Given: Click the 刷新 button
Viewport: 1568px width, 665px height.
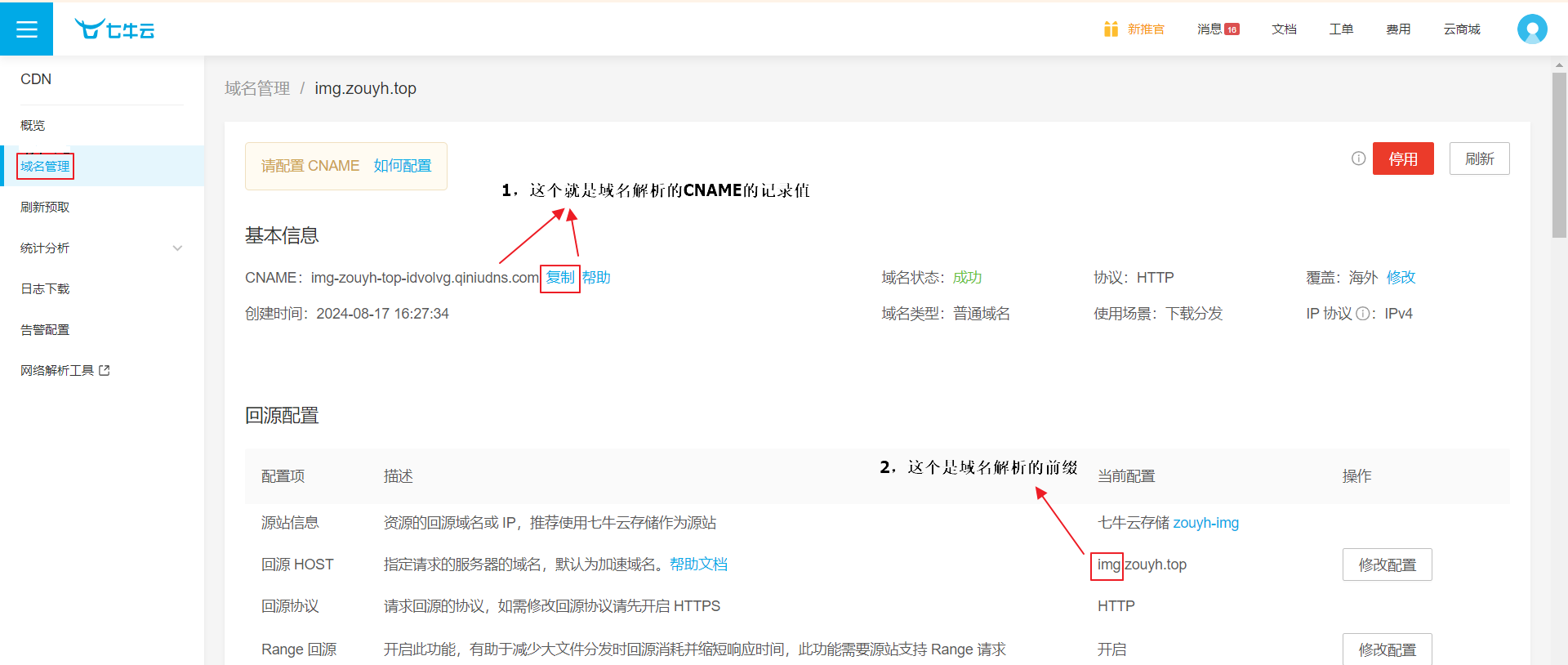Looking at the screenshot, I should pyautogui.click(x=1479, y=158).
